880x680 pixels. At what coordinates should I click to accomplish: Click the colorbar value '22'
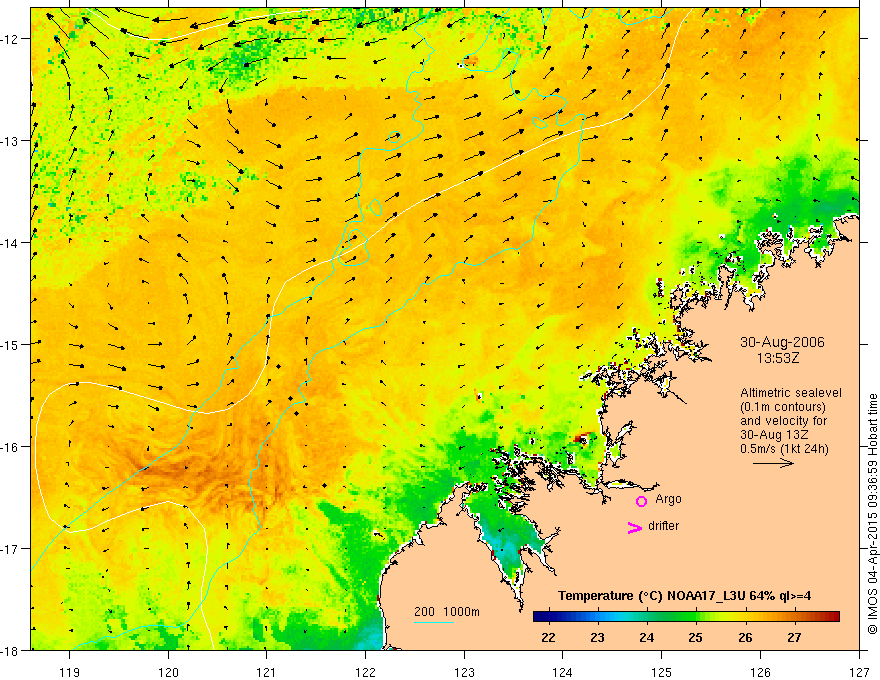(548, 637)
